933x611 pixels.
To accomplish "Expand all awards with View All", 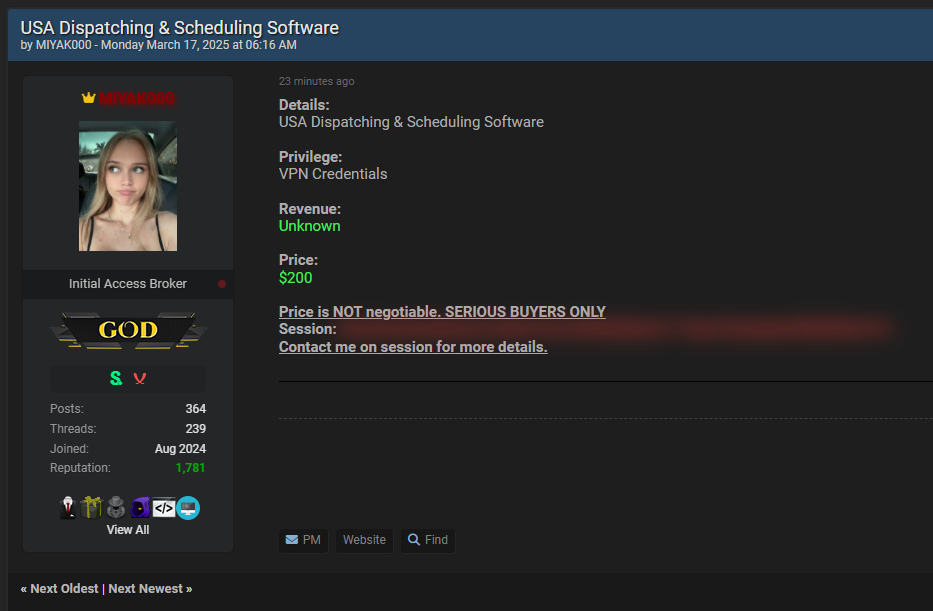I will [128, 530].
